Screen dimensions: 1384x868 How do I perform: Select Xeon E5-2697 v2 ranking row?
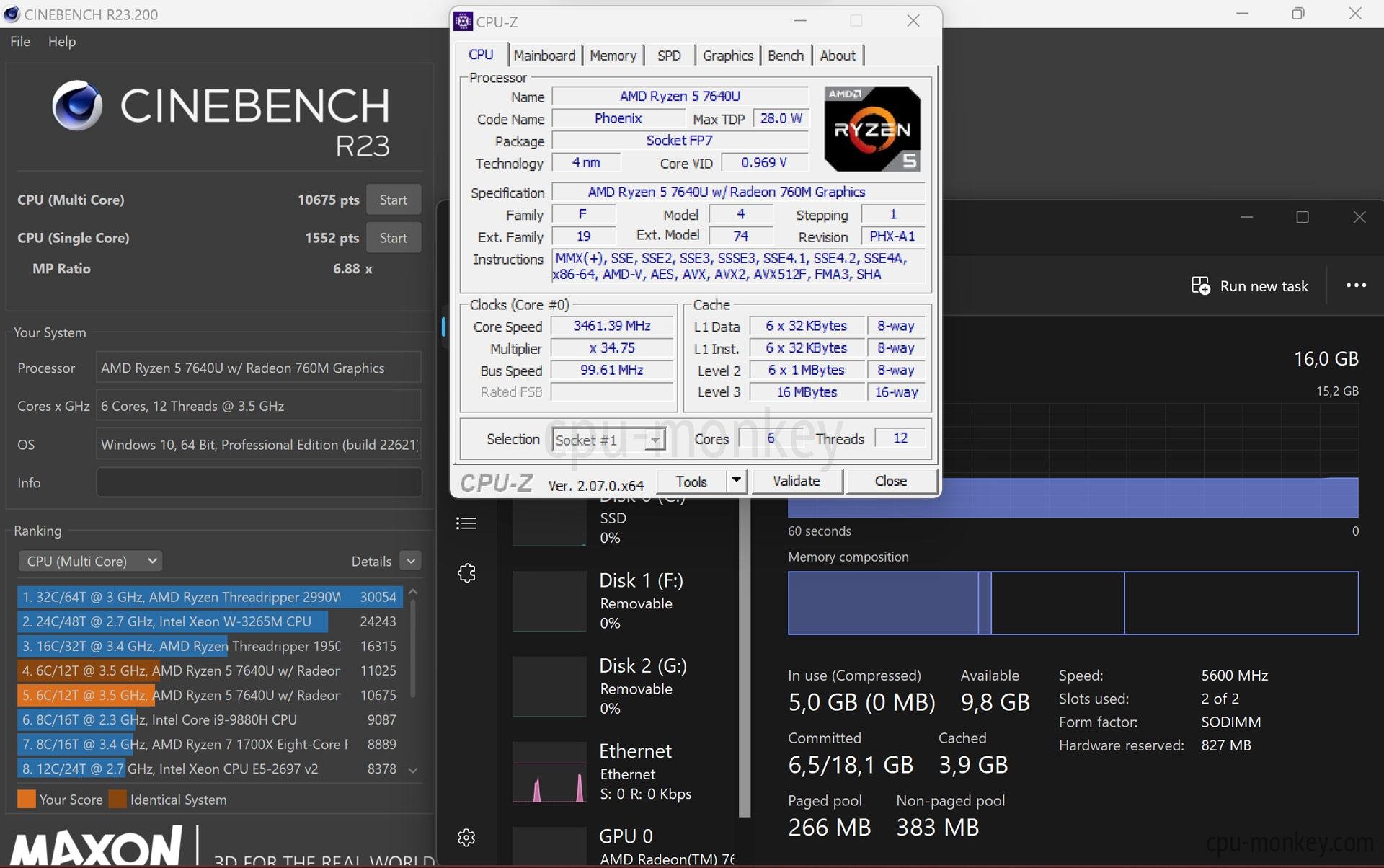(210, 769)
